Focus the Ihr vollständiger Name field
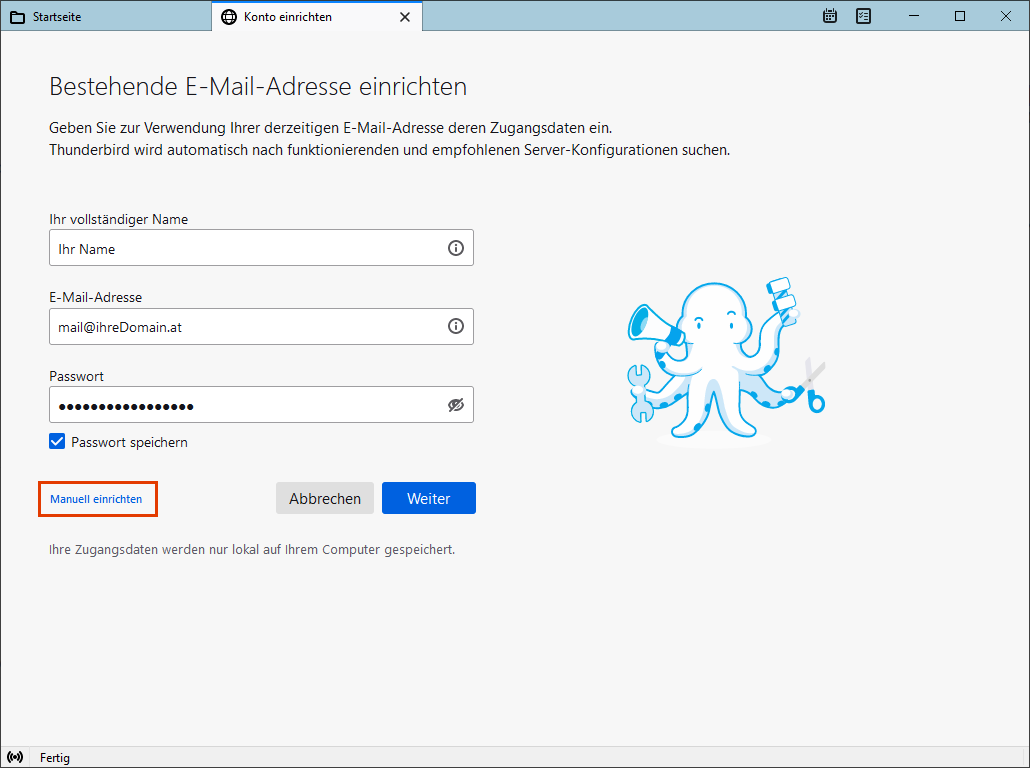The width and height of the screenshot is (1030, 768). 245,248
